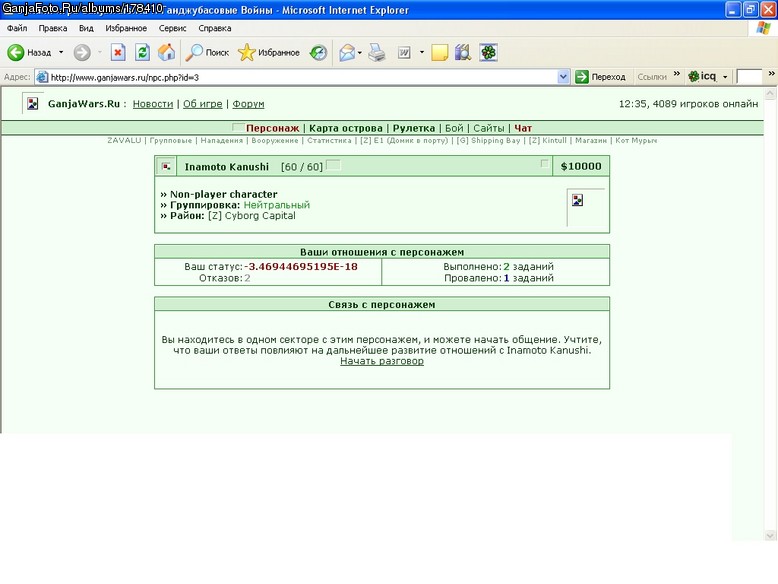778x584 pixels.
Task: Open Карта острова navigation item
Action: [x=346, y=128]
